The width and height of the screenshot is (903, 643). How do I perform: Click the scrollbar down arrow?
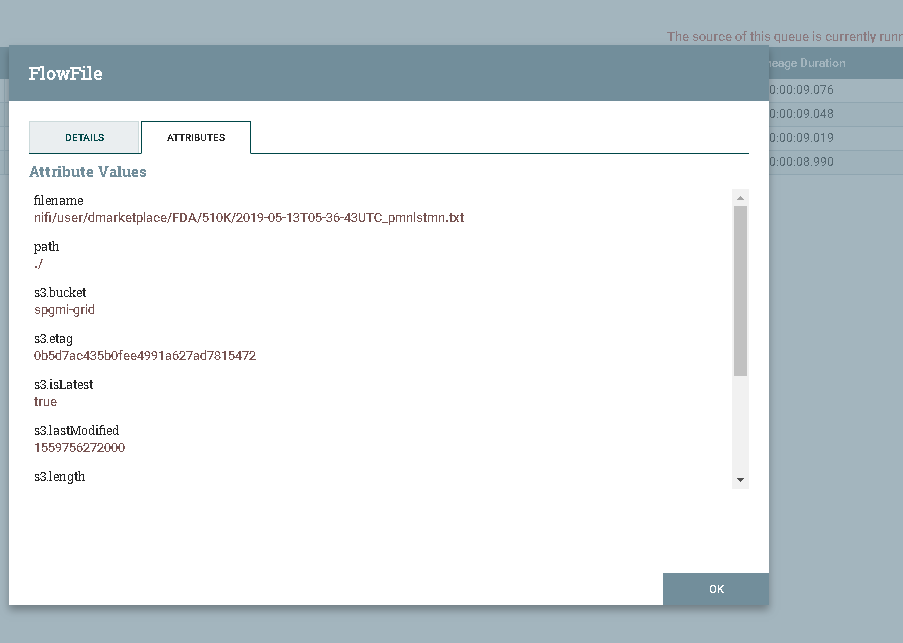click(x=739, y=478)
